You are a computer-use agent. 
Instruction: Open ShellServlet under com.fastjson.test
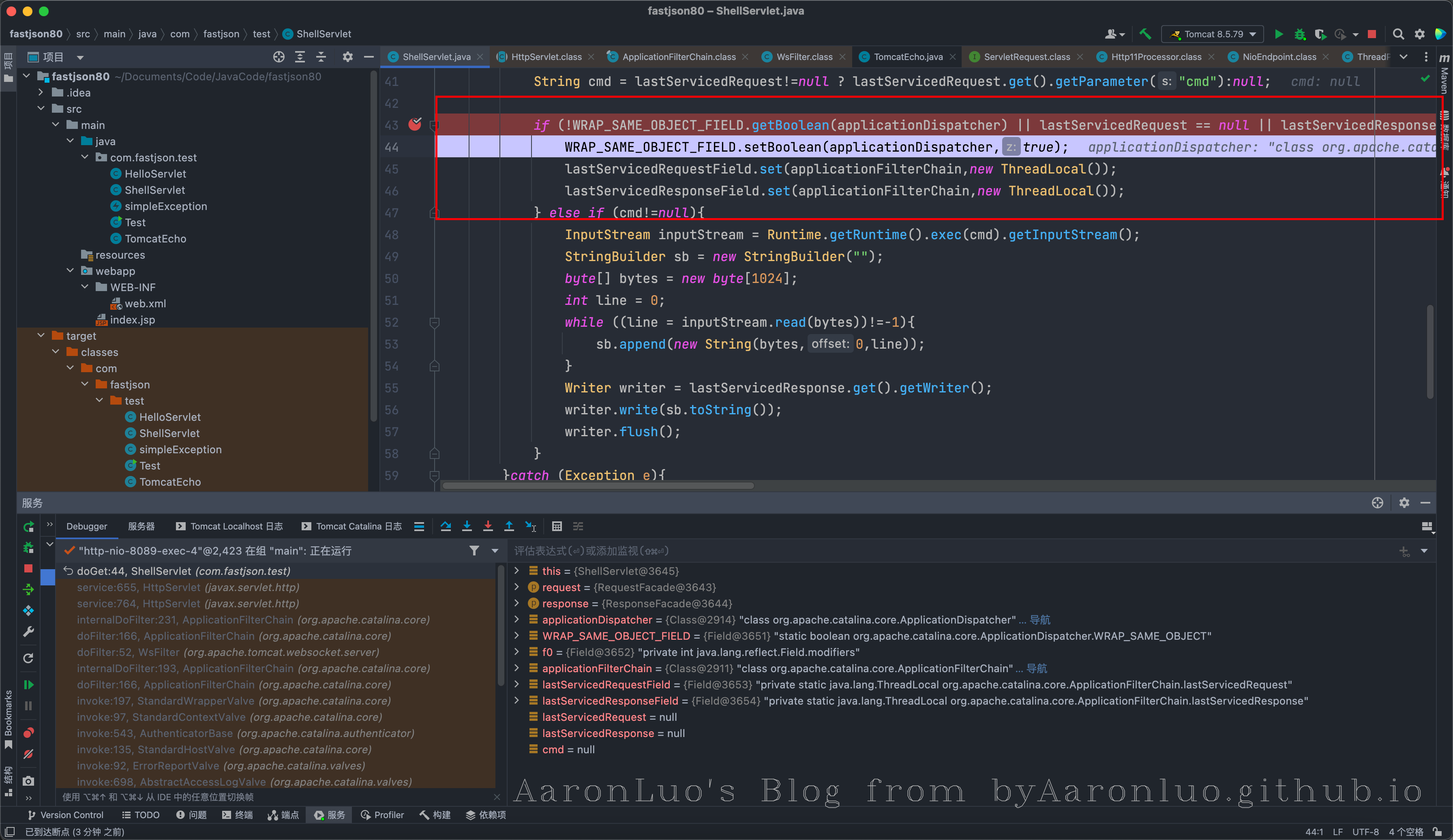coord(154,190)
